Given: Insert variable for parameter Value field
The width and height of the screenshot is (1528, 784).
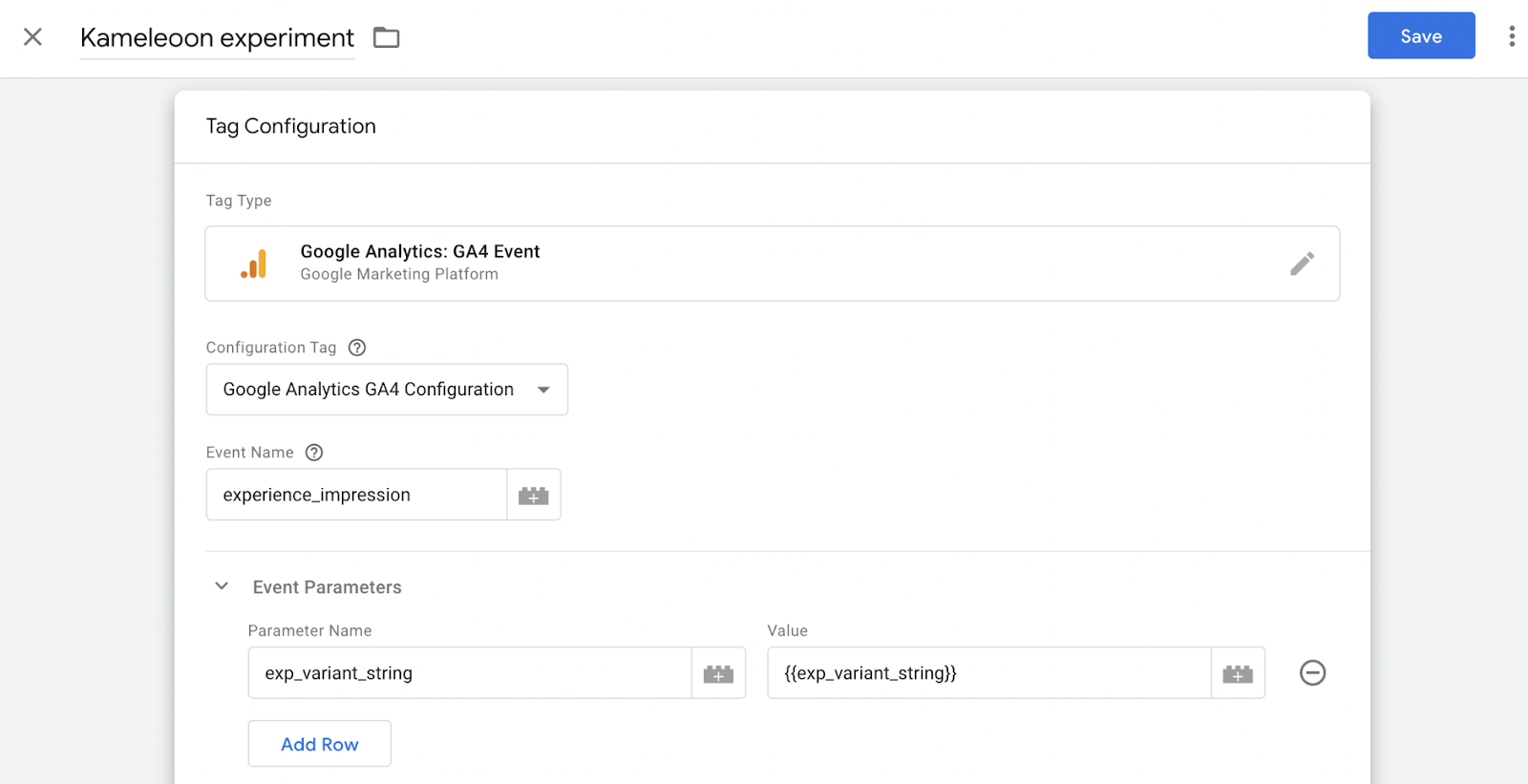Looking at the screenshot, I should coord(1238,674).
